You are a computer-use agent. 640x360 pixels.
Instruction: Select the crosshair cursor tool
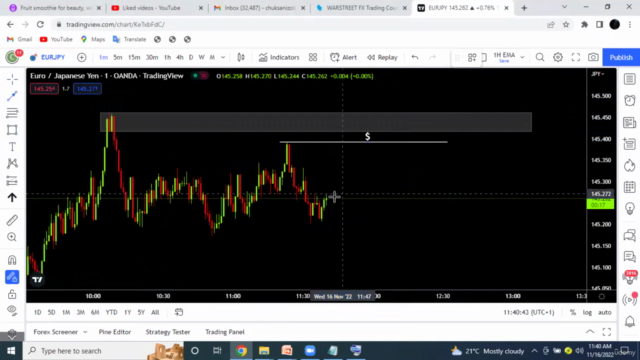pos(12,79)
